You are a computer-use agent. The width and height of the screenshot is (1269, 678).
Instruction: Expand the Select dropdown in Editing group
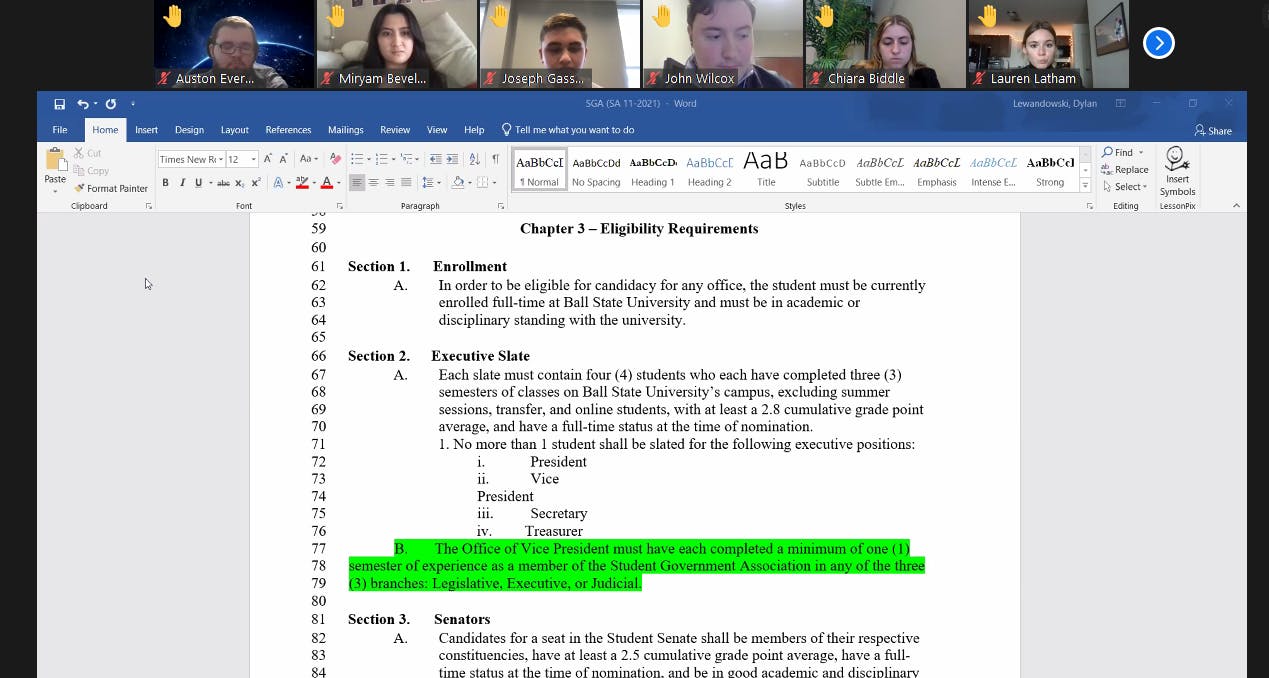point(1124,186)
